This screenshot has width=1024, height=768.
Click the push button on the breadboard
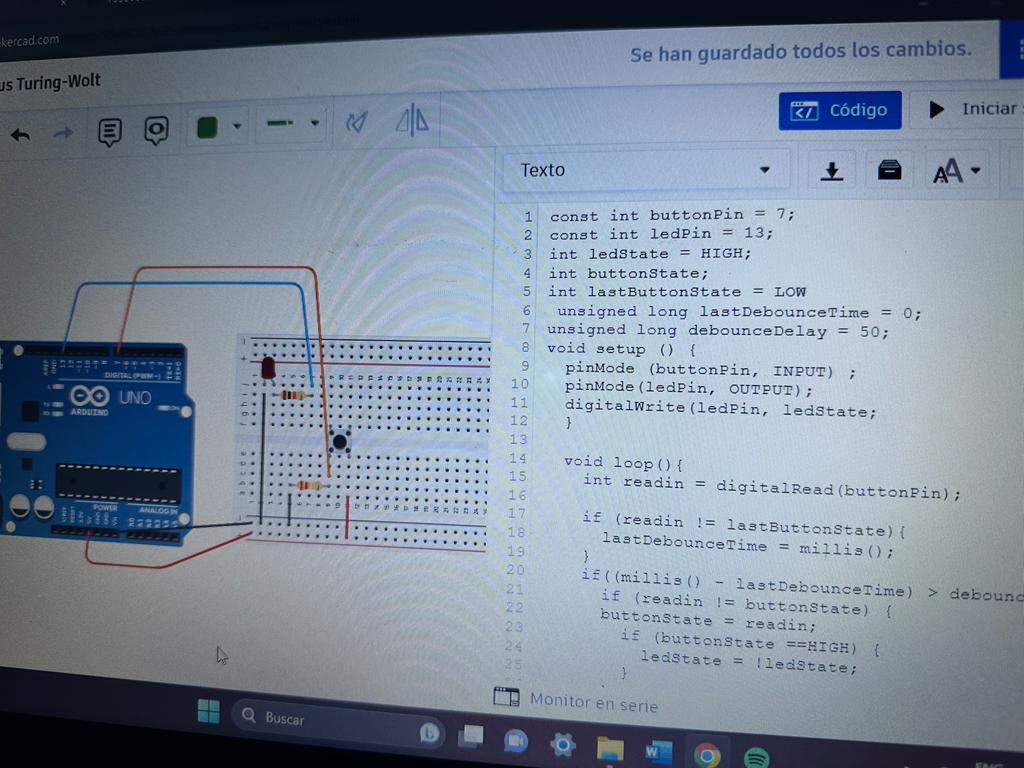tap(340, 441)
